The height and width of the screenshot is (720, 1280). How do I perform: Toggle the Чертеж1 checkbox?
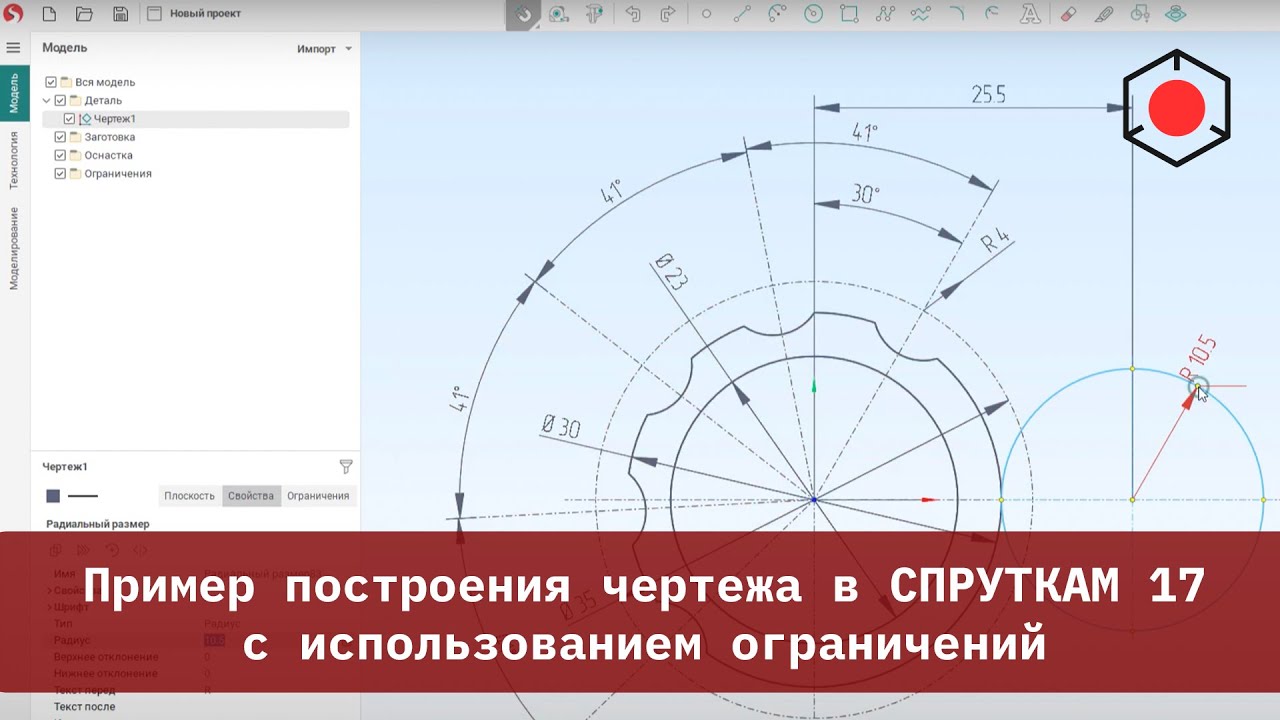69,119
